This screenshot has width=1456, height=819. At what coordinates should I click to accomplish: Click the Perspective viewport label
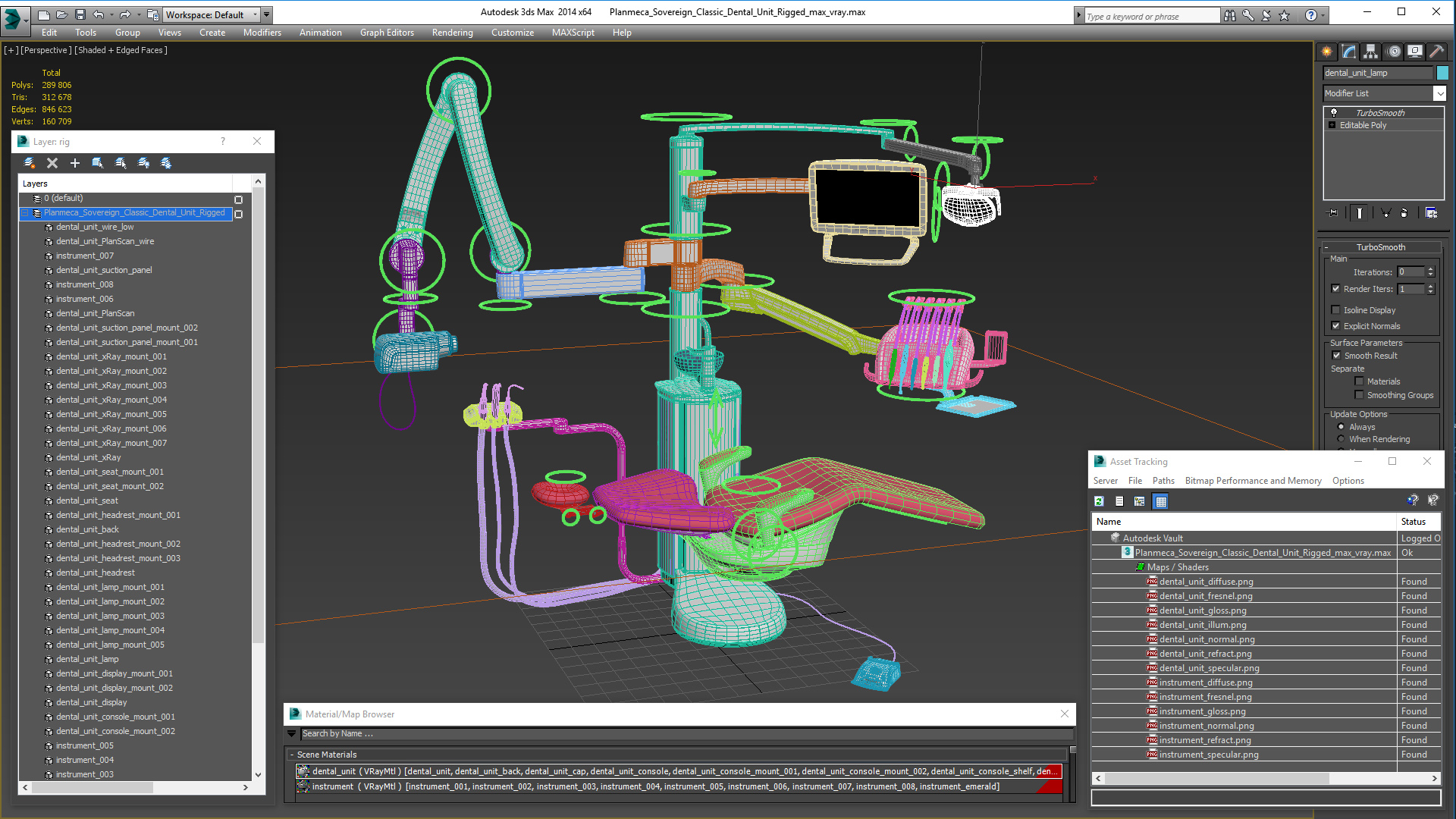[46, 50]
